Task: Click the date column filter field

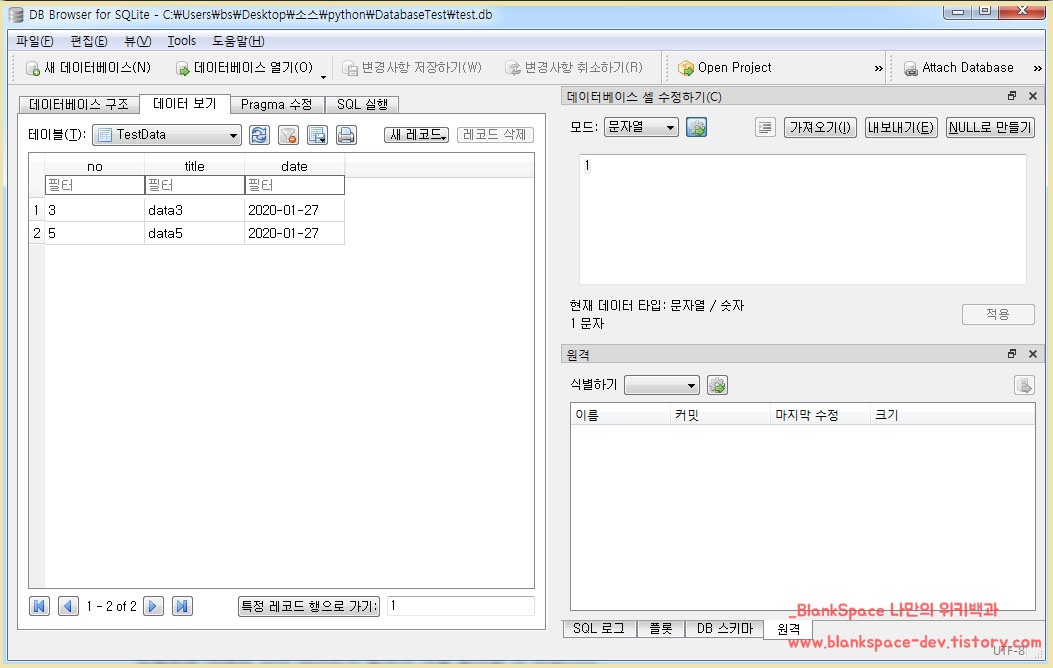Action: [295, 185]
